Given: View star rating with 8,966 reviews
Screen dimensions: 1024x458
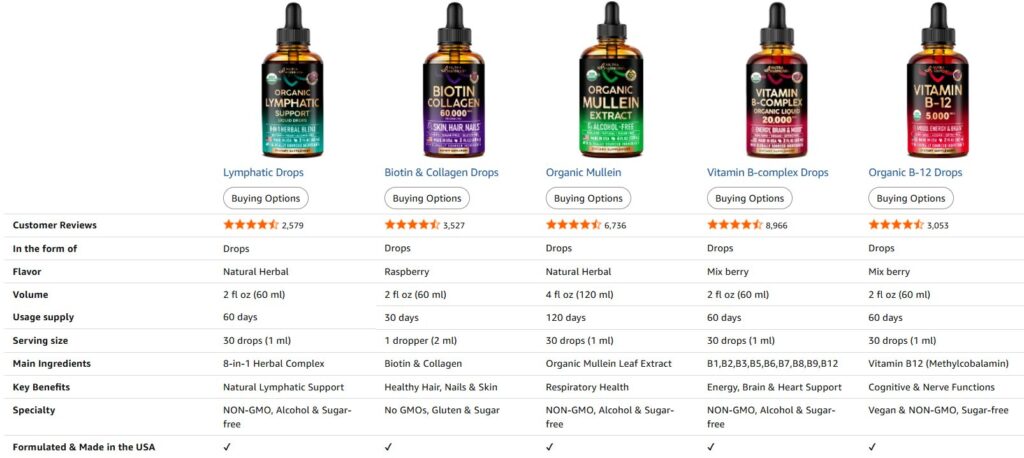Looking at the screenshot, I should [735, 225].
